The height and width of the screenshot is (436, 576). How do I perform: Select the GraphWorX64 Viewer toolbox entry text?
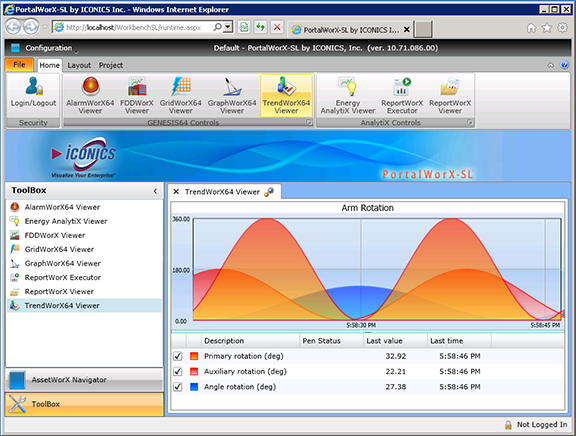(x=62, y=263)
